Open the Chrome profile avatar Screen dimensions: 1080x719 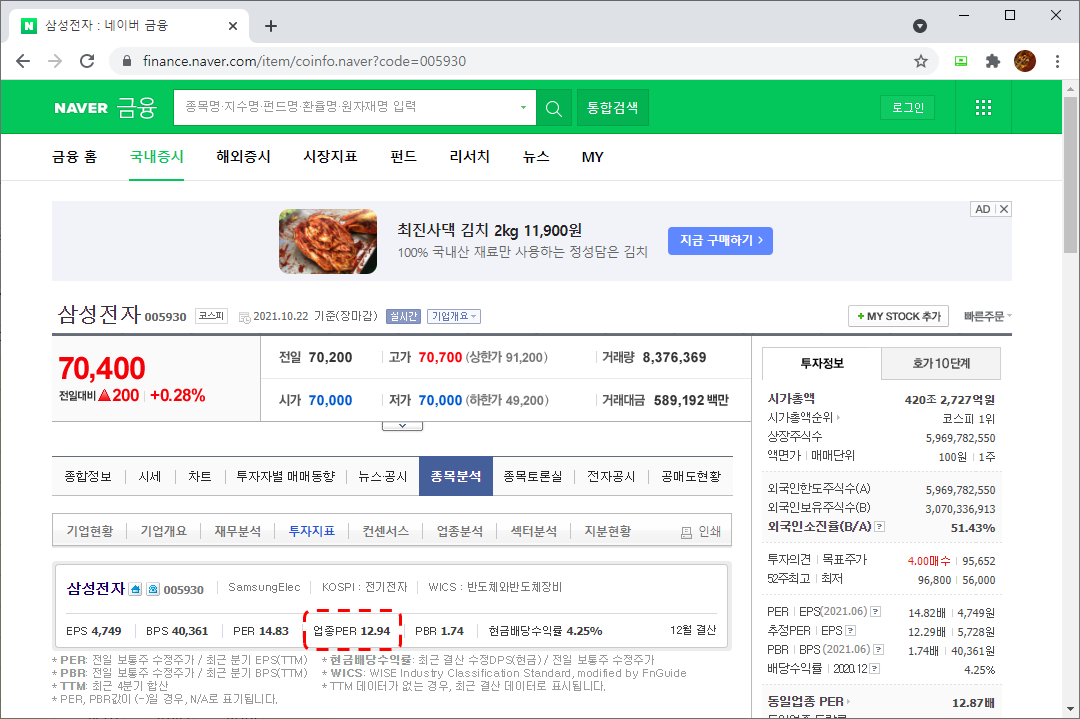click(x=1025, y=61)
